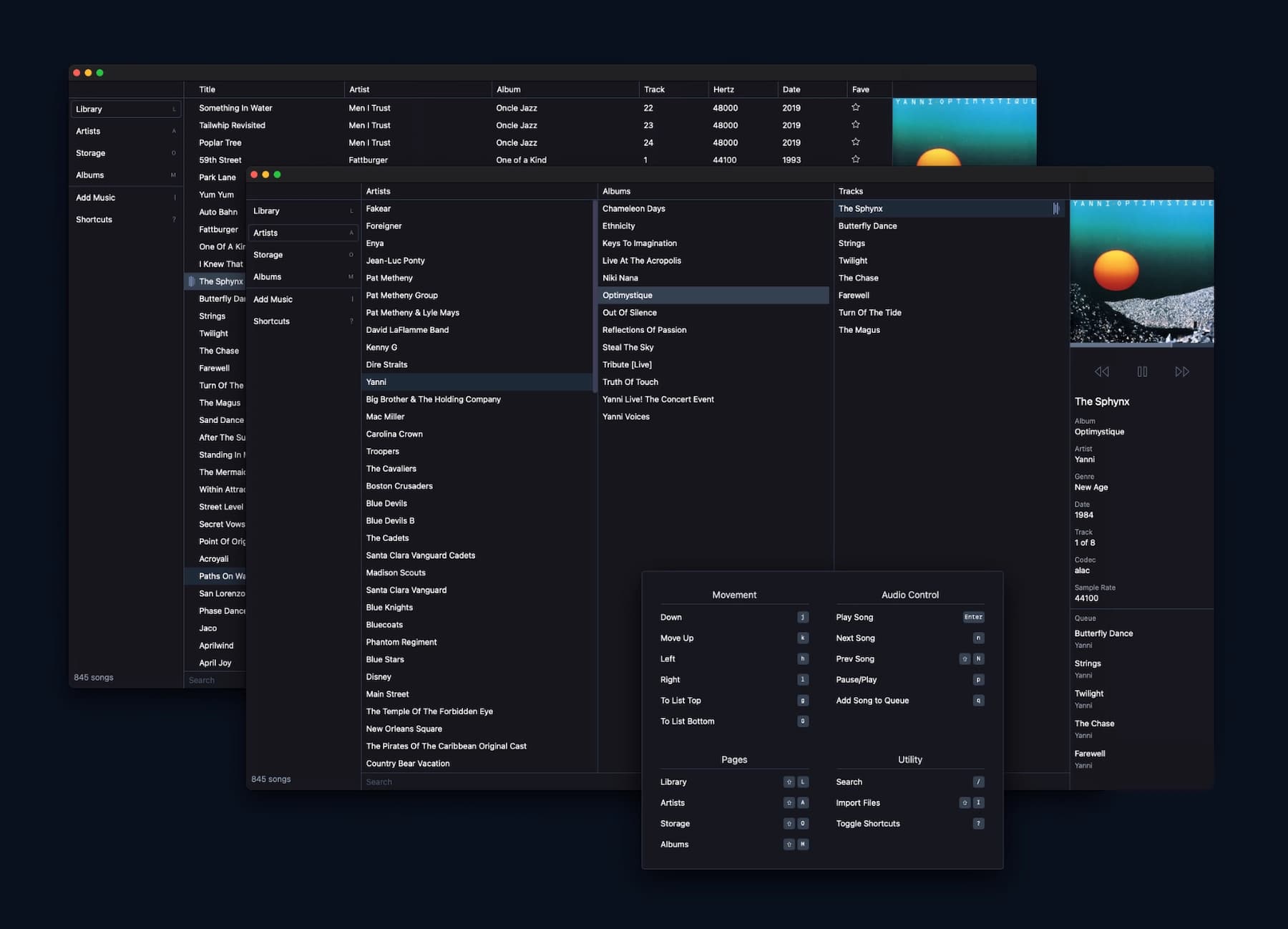Viewport: 1288px width, 929px height.
Task: Pause playback with the pause icon
Action: tap(1142, 371)
